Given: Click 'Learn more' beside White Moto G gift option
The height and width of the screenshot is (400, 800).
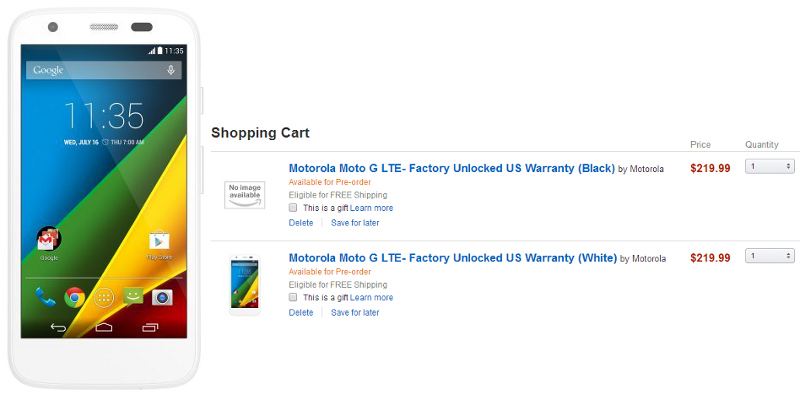Looking at the screenshot, I should click(371, 297).
